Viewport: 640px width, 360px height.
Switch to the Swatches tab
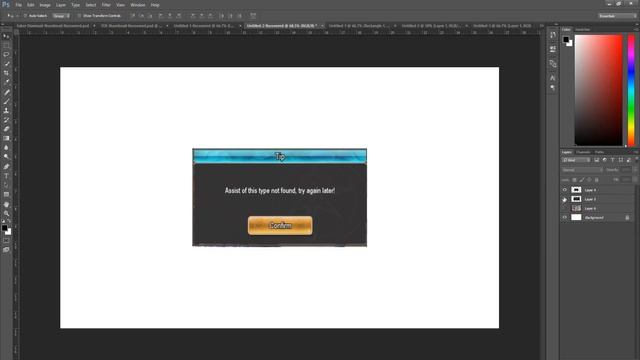tap(582, 29)
